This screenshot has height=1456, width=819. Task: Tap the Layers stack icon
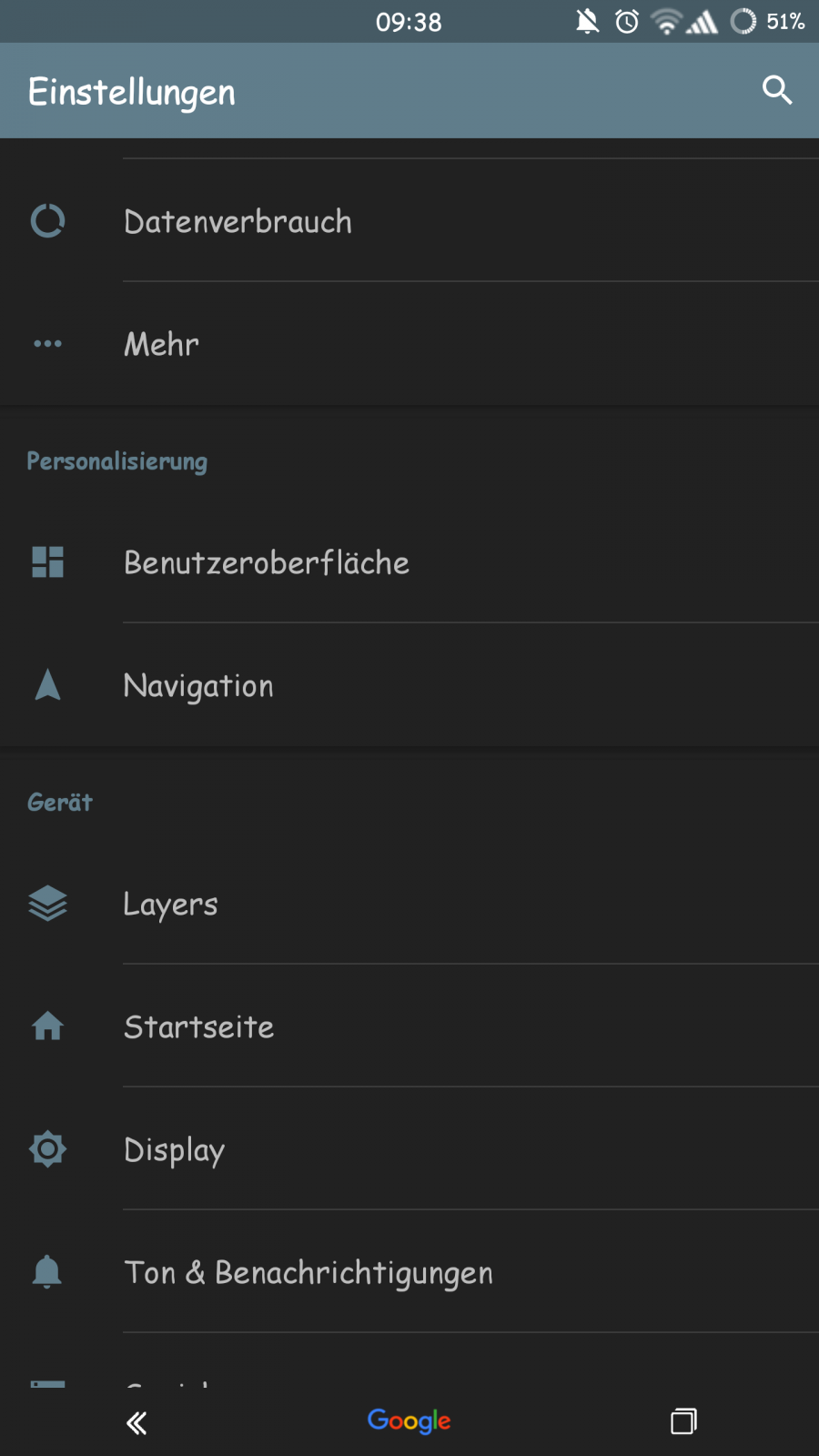pyautogui.click(x=47, y=904)
